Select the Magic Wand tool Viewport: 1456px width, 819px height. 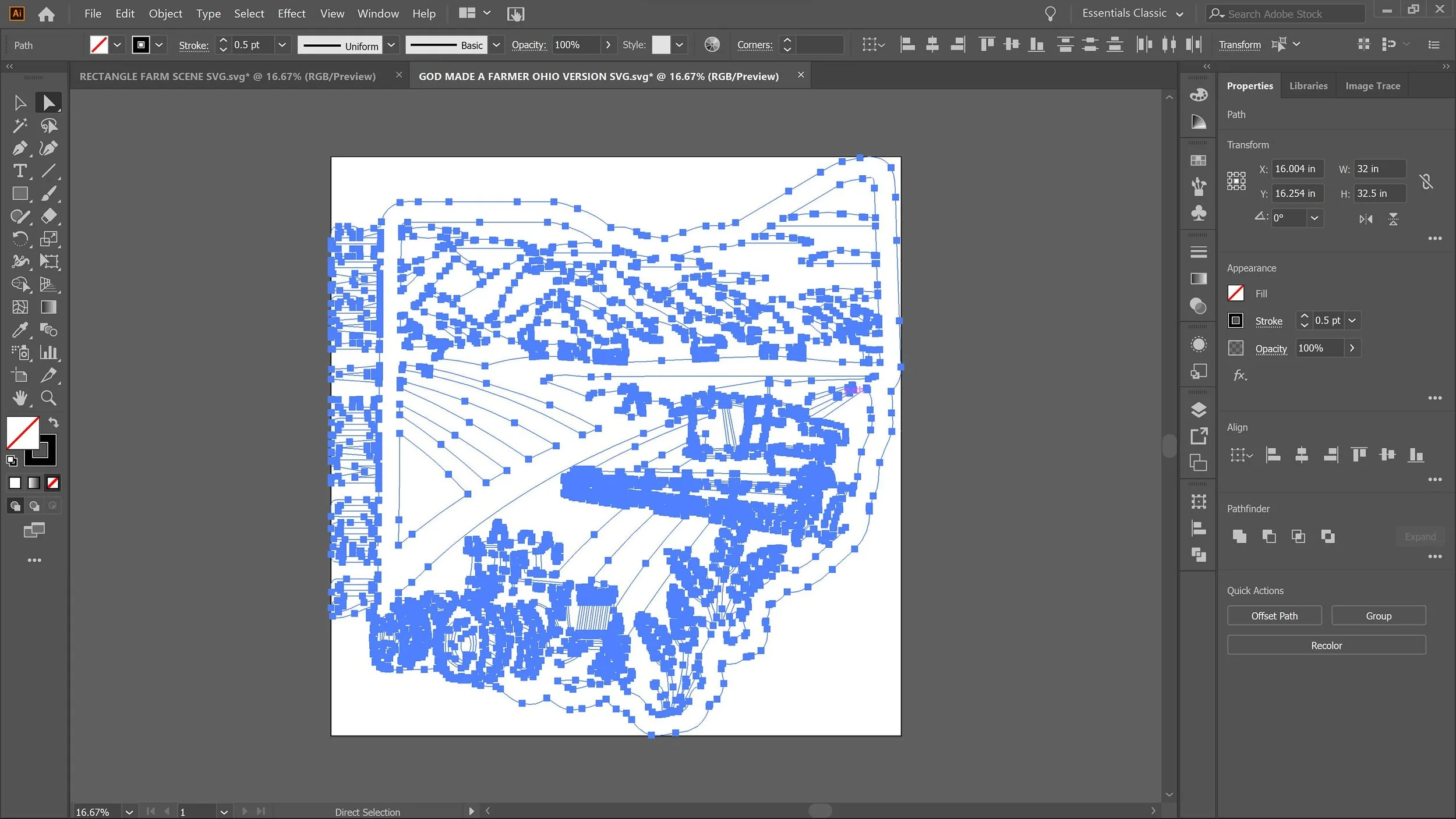pyautogui.click(x=19, y=125)
